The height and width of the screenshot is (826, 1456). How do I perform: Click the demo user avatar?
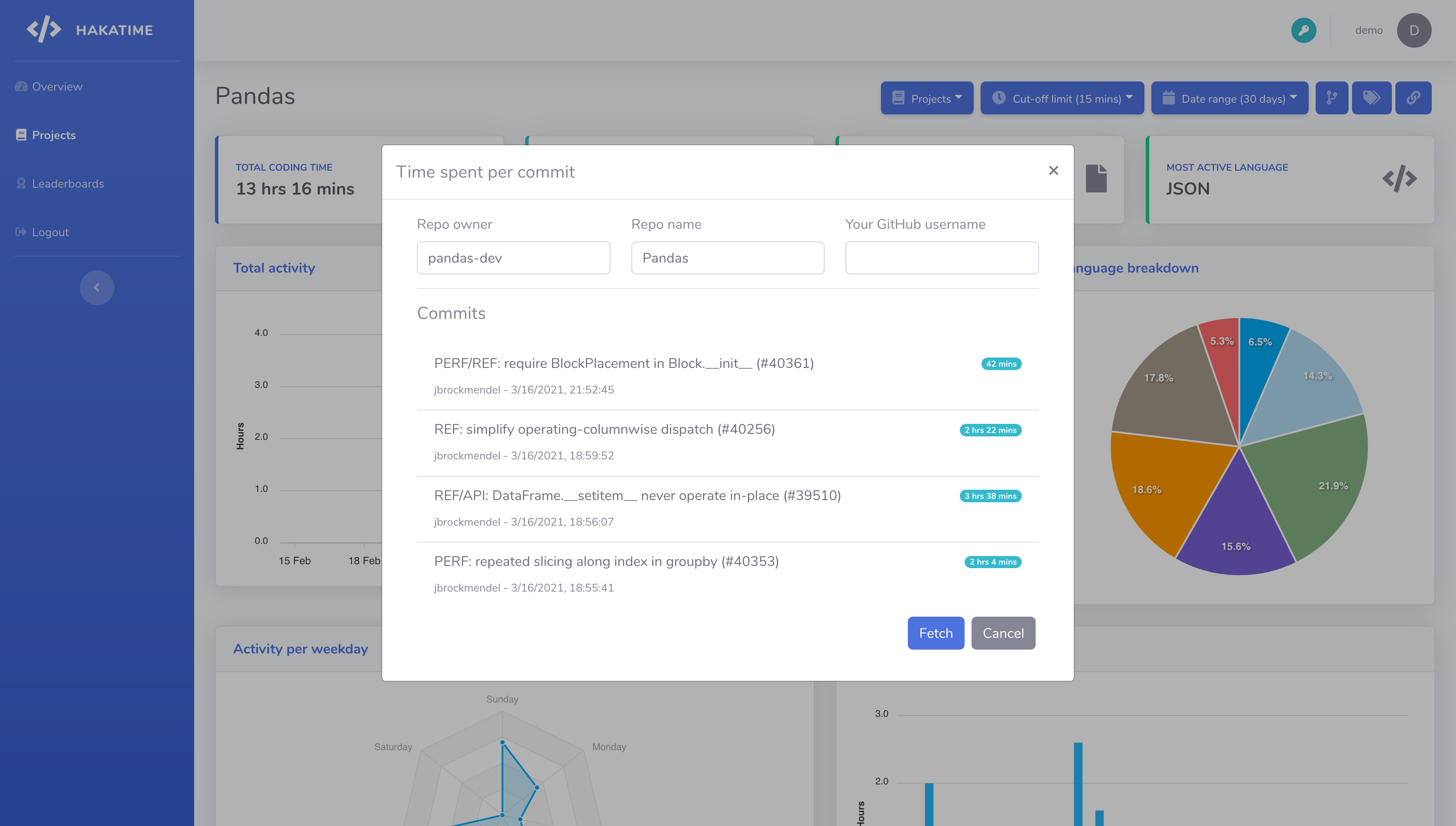1414,30
